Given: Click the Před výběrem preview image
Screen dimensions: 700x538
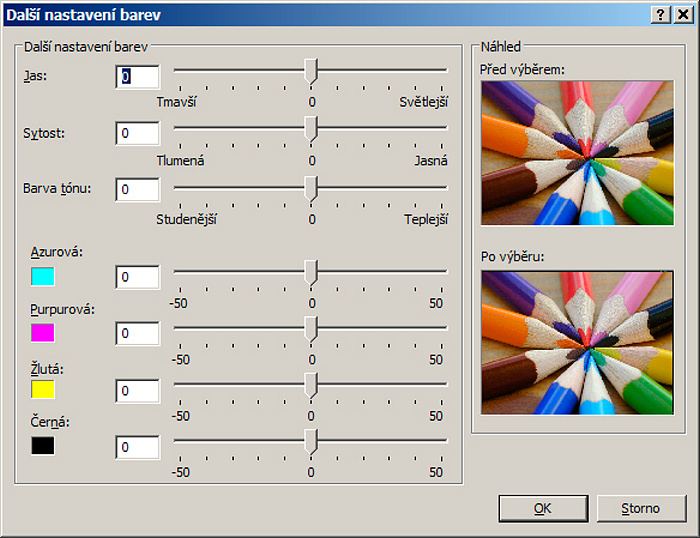Looking at the screenshot, I should pos(577,153).
